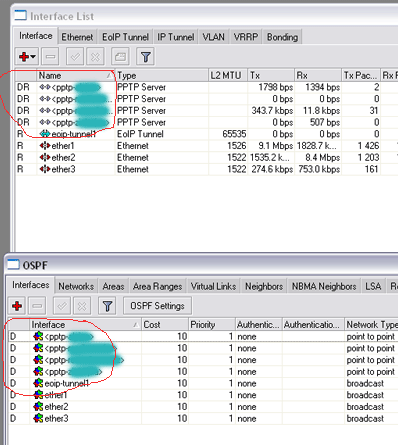398x445 pixels.
Task: Click the red plus add button in OSPF window
Action: point(17,305)
